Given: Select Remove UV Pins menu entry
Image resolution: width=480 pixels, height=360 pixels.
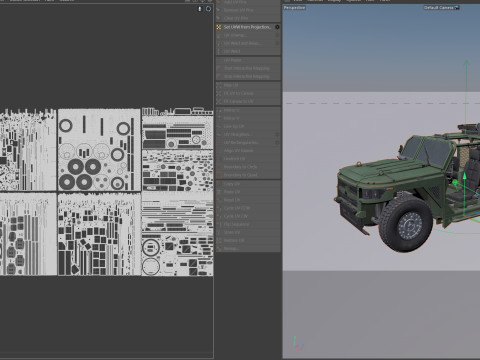Looking at the screenshot, I should (248, 10).
